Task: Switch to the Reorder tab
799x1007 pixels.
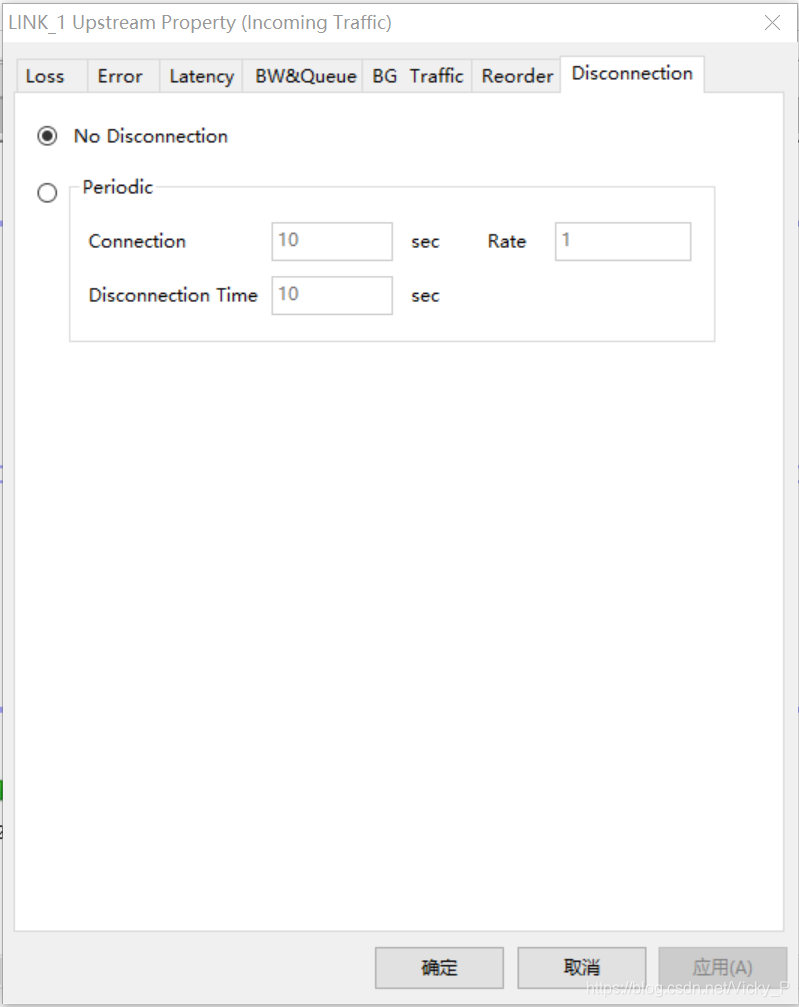Action: coord(516,76)
